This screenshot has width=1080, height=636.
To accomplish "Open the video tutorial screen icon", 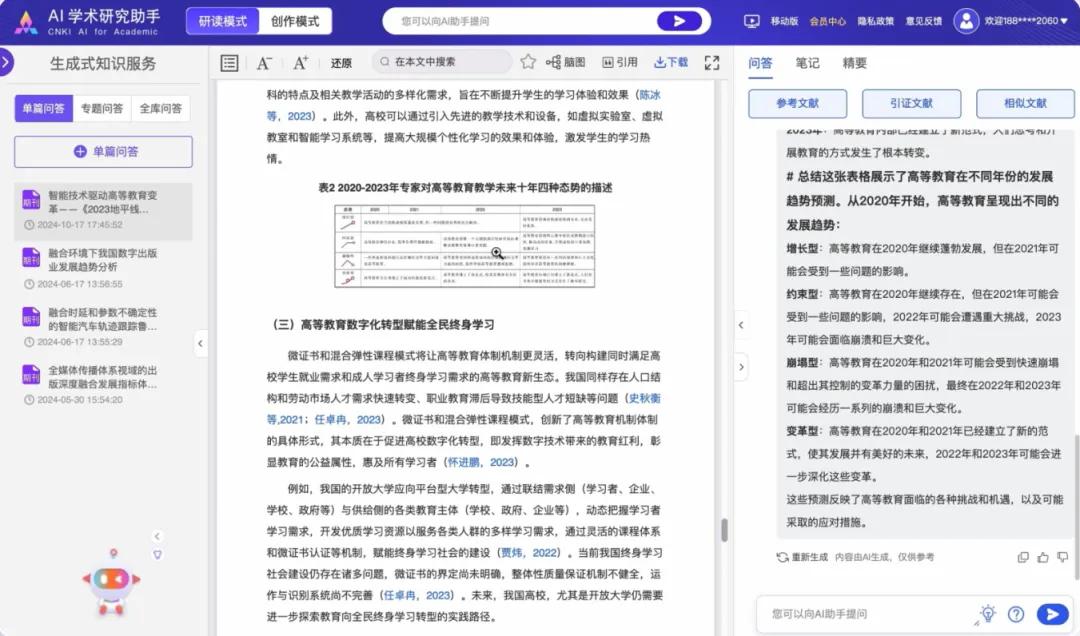I will tap(751, 21).
